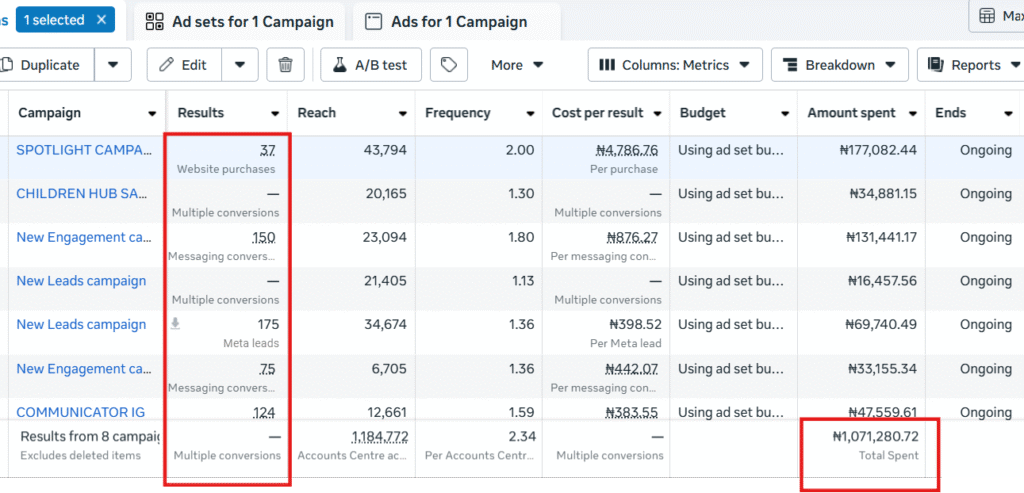
Task: Expand the Edit dropdown arrow
Action: click(240, 65)
